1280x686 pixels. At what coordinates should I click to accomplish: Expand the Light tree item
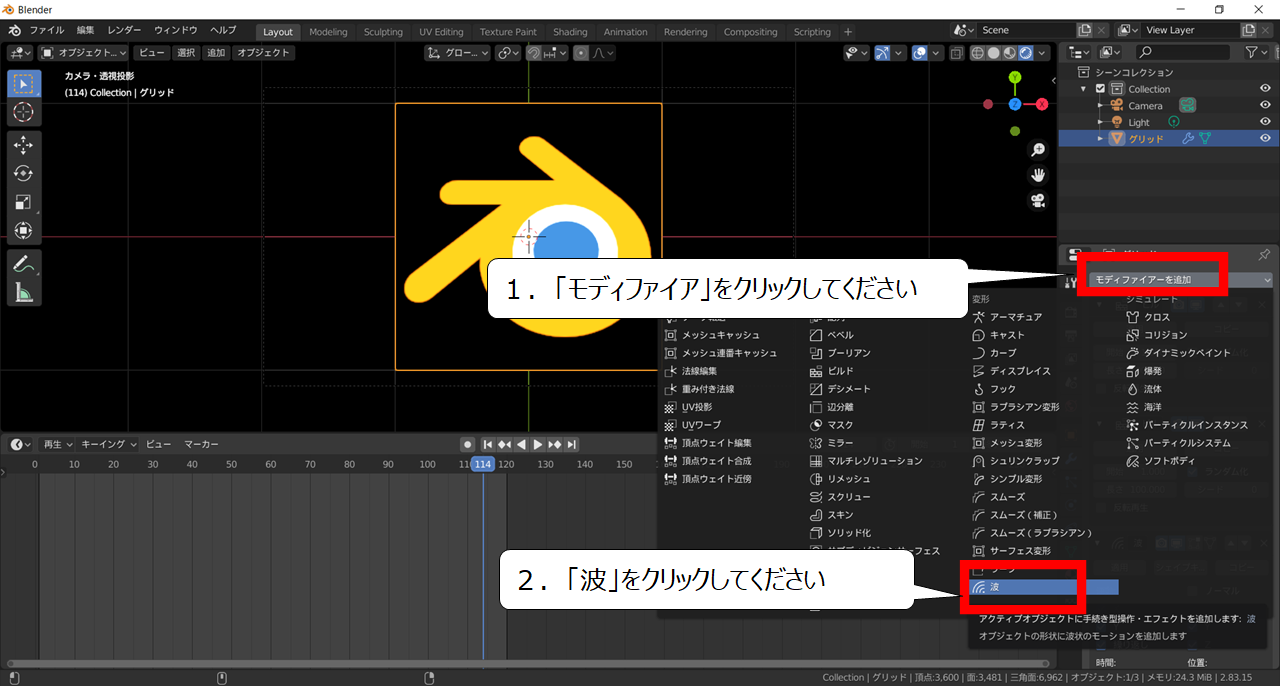[x=1101, y=122]
